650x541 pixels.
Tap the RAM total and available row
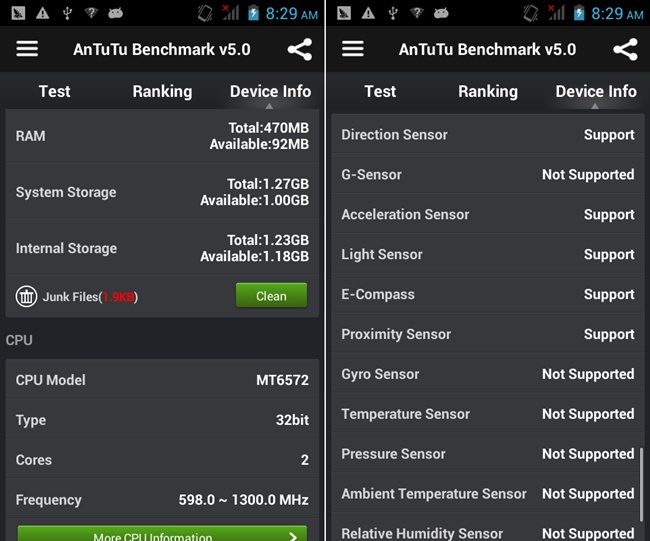pyautogui.click(x=162, y=136)
